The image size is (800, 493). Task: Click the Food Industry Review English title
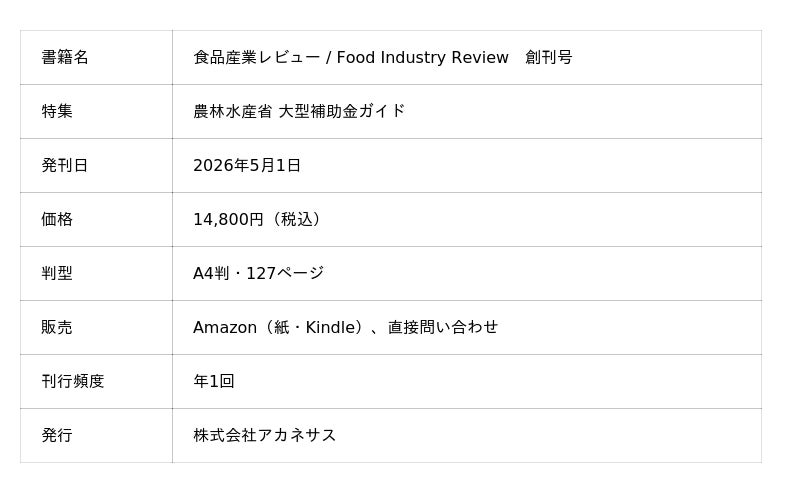click(x=422, y=58)
